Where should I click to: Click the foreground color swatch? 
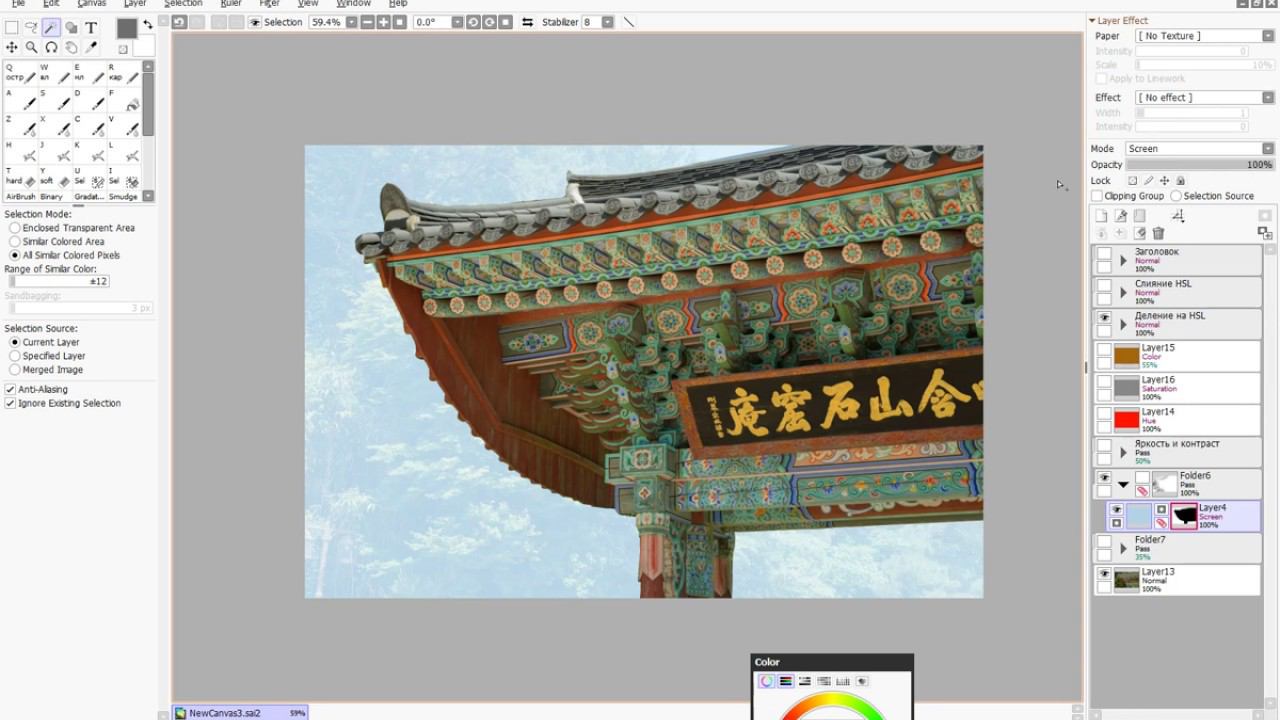pos(127,29)
